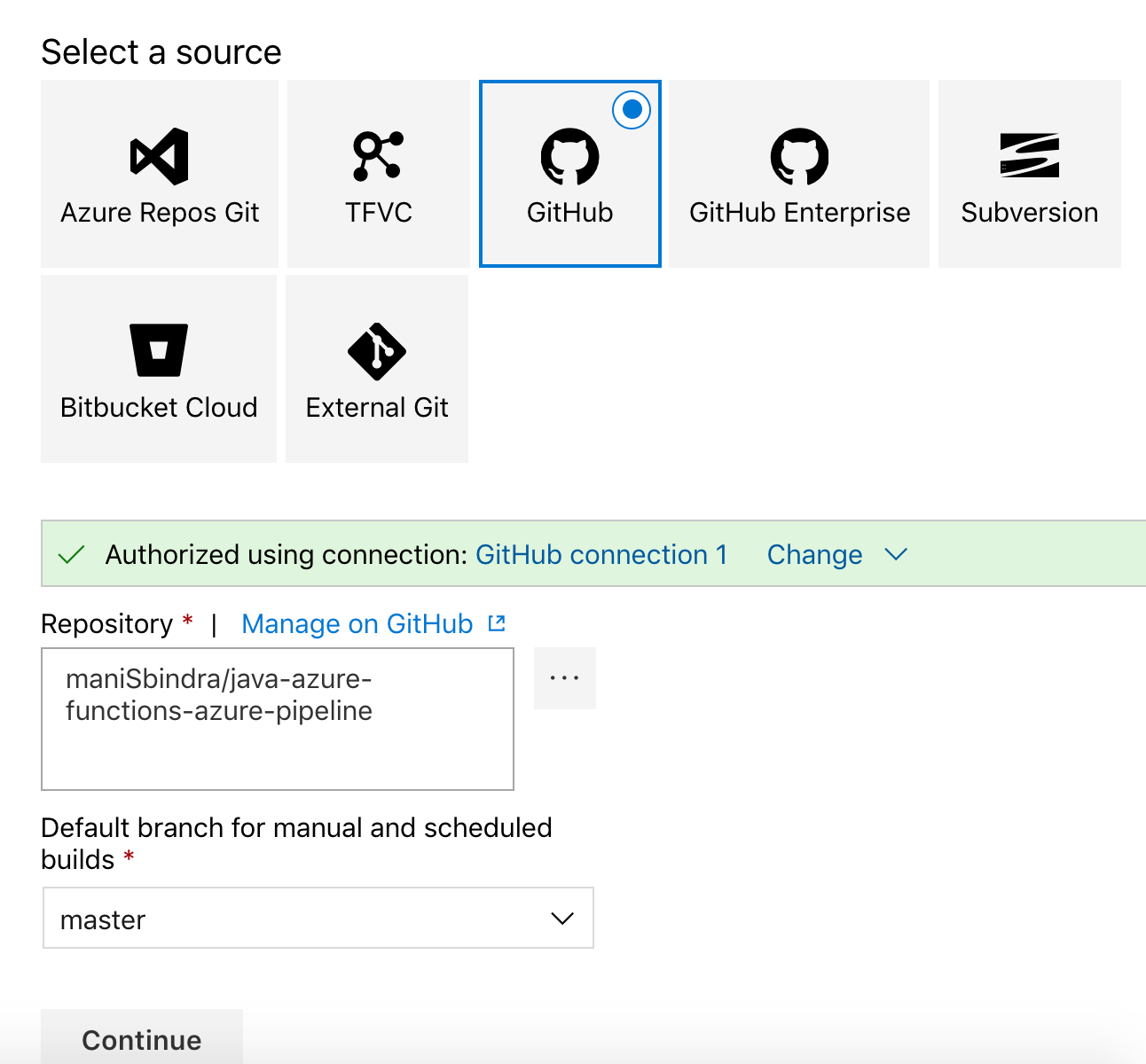Click the Continue button
This screenshot has width=1146, height=1064.
[x=141, y=1039]
